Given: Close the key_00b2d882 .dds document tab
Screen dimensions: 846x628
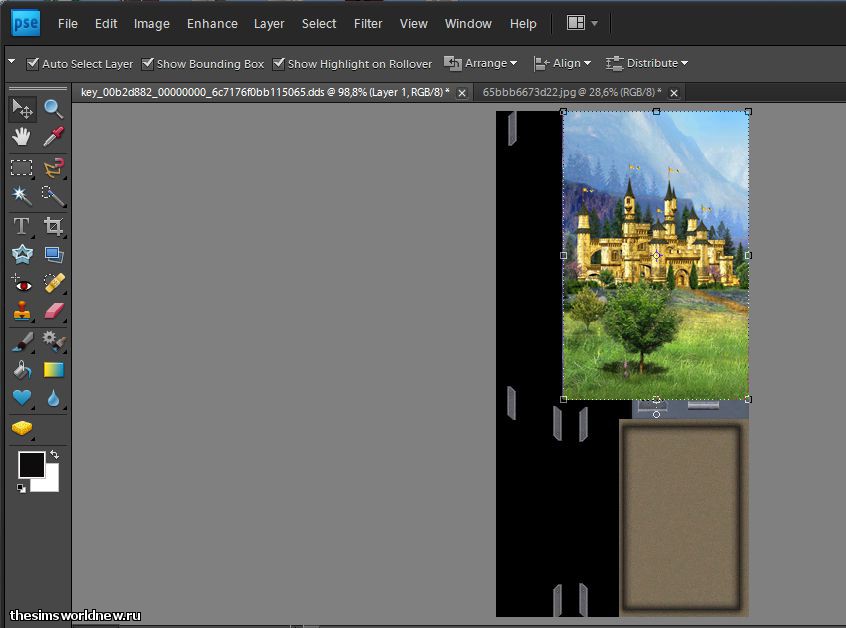Looking at the screenshot, I should point(462,93).
